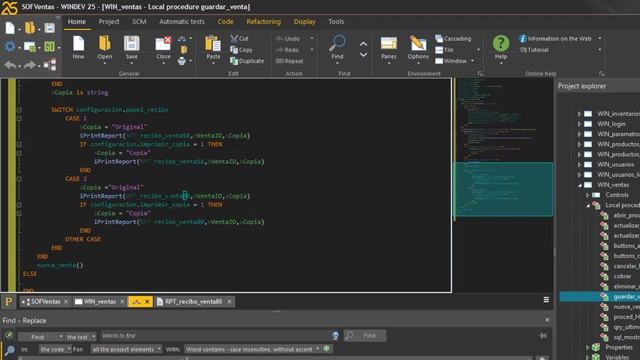
Task: Click the project graph icon beside redo
Action: pos(50,64)
